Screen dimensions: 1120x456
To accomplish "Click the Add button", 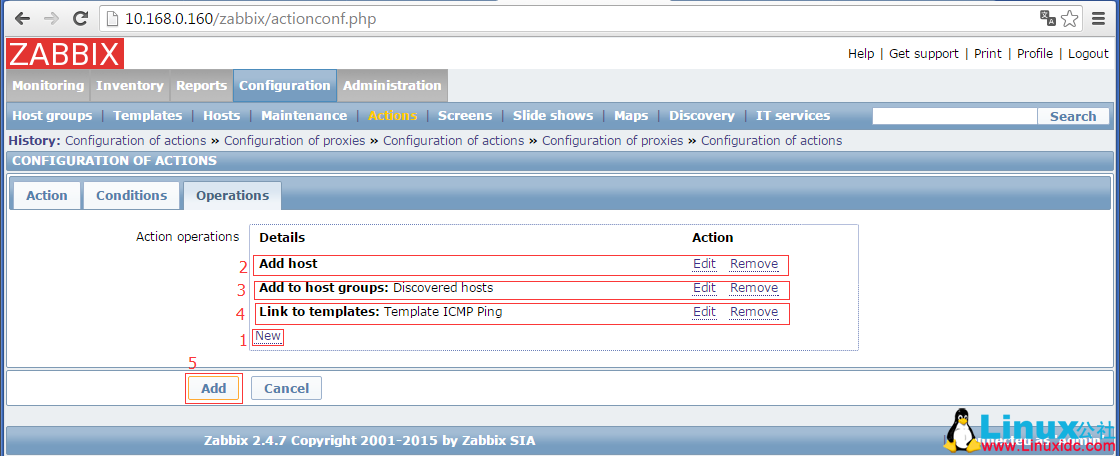I will (x=214, y=389).
